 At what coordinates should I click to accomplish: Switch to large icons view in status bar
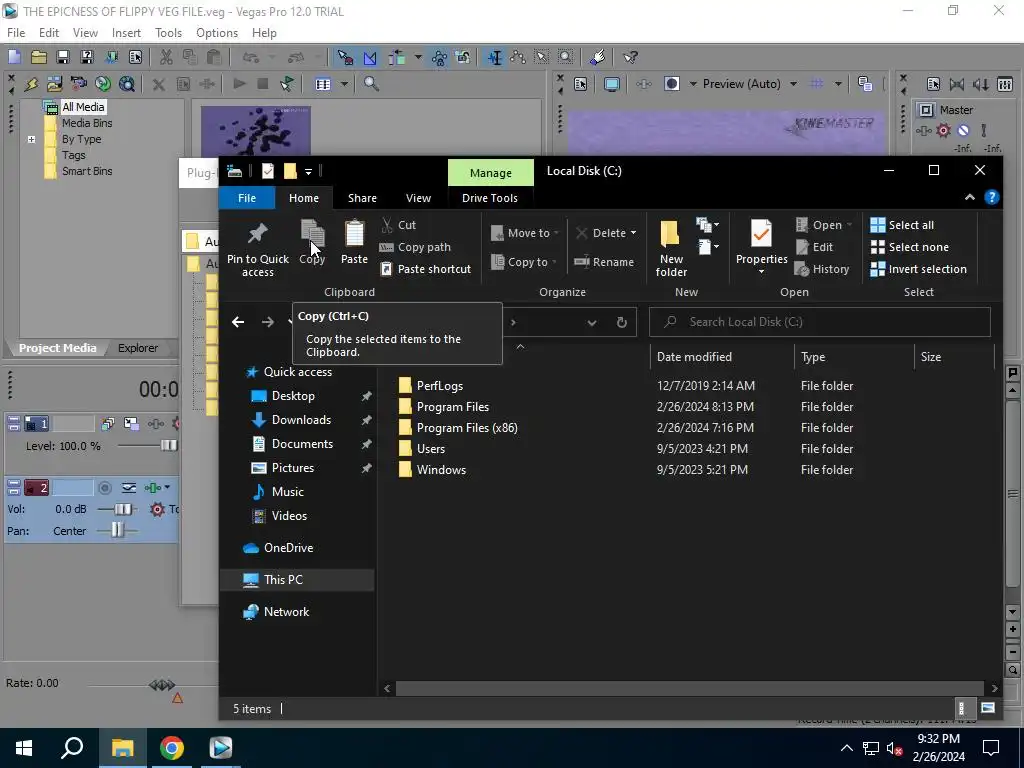[988, 708]
